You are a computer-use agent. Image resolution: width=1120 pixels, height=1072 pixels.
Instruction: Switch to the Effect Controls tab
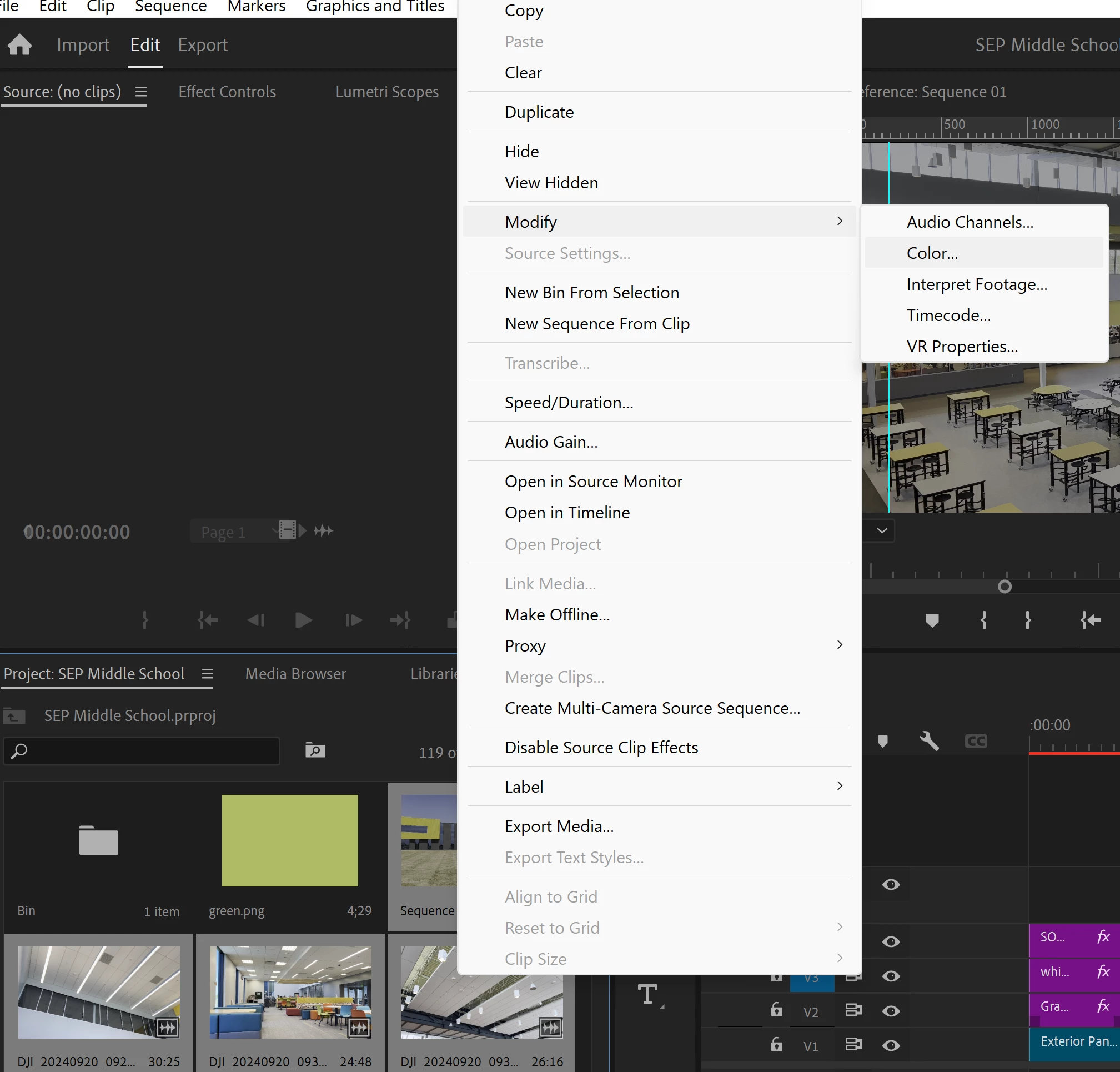click(x=227, y=92)
